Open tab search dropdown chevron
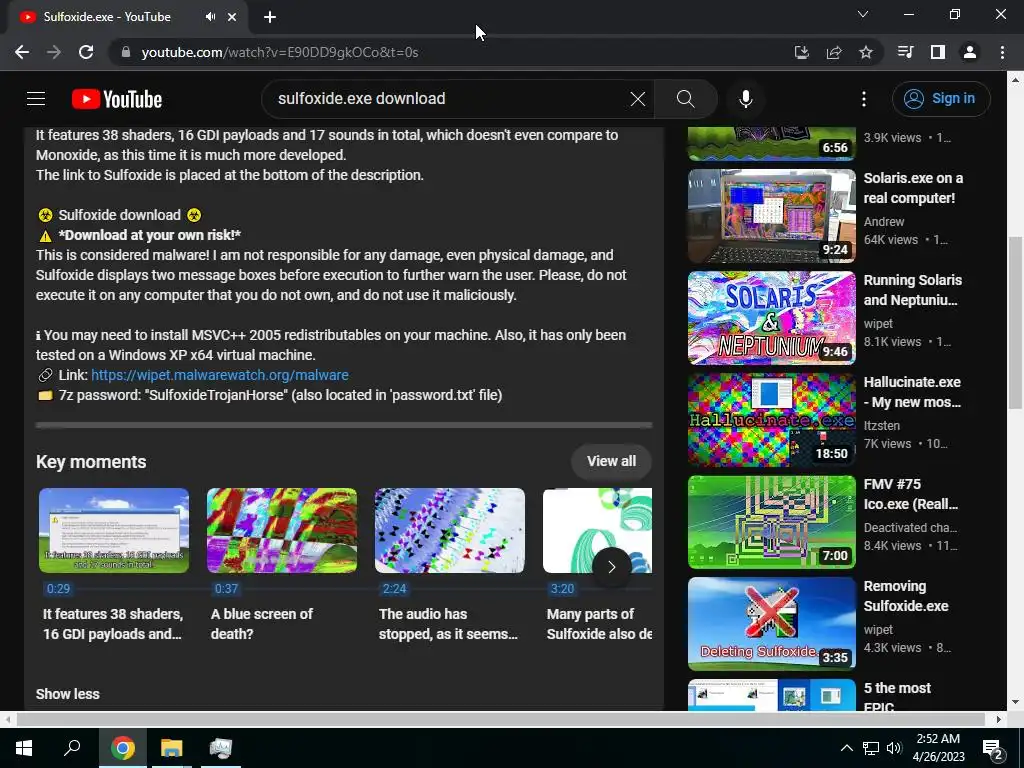 click(x=863, y=14)
